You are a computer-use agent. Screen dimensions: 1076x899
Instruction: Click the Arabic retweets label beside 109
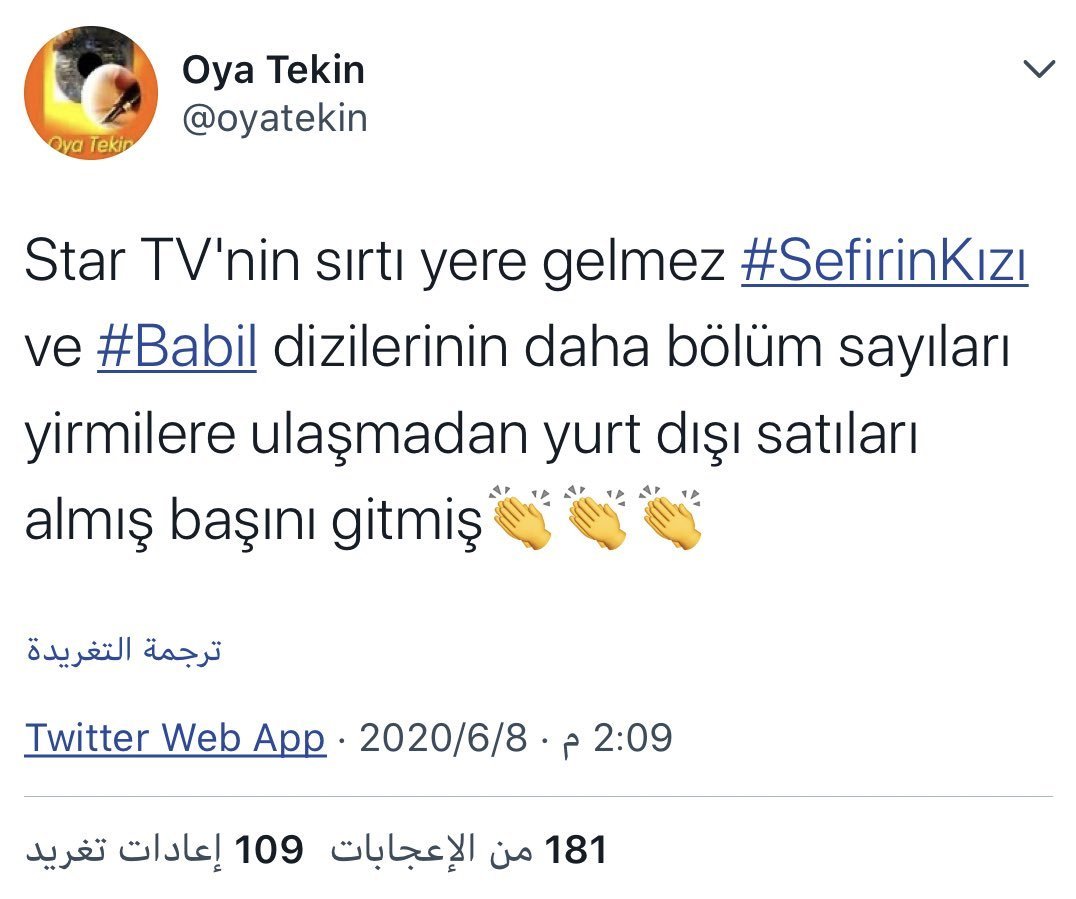click(x=124, y=850)
